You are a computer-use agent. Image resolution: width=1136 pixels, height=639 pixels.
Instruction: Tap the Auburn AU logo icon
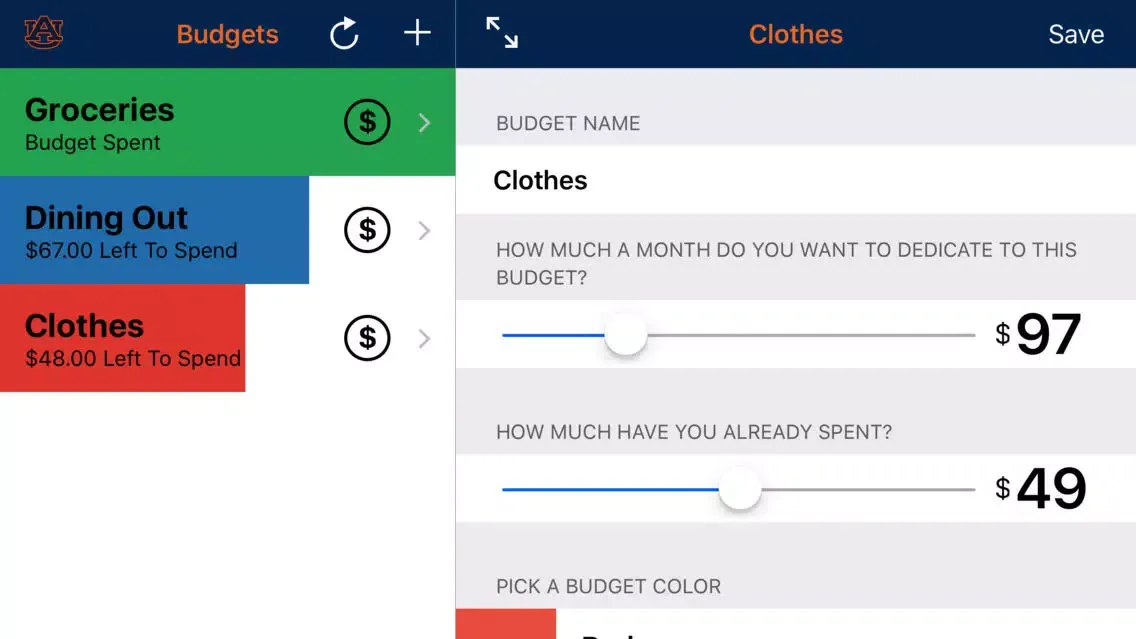click(43, 33)
